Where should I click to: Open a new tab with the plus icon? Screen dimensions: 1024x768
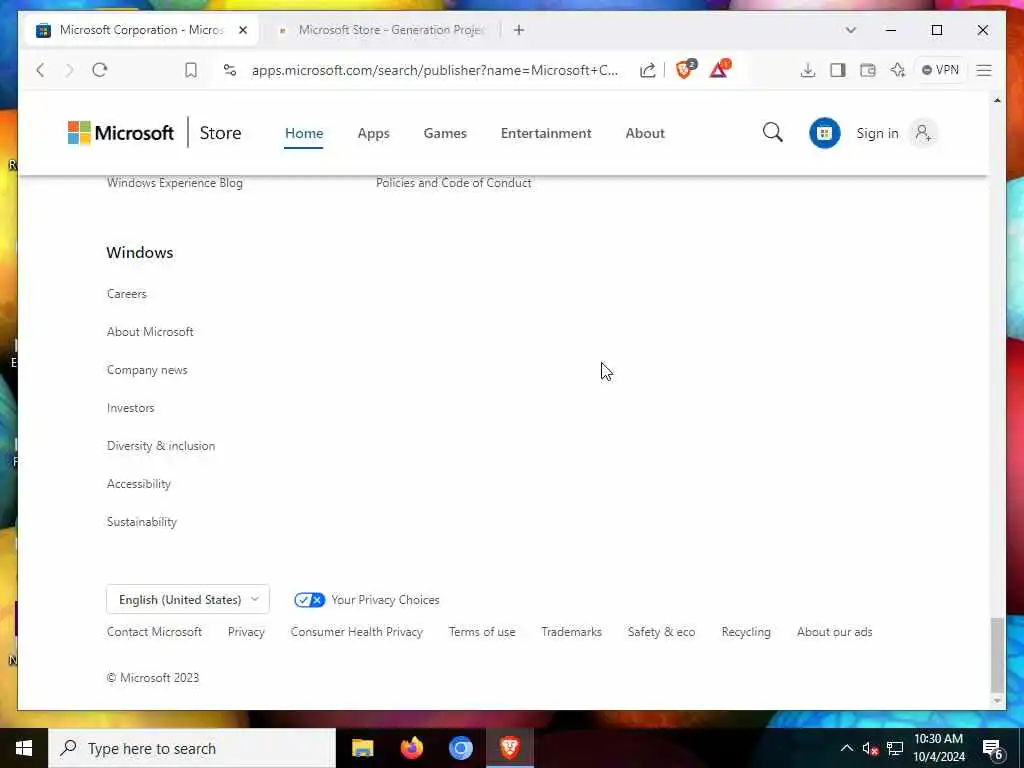coord(519,30)
